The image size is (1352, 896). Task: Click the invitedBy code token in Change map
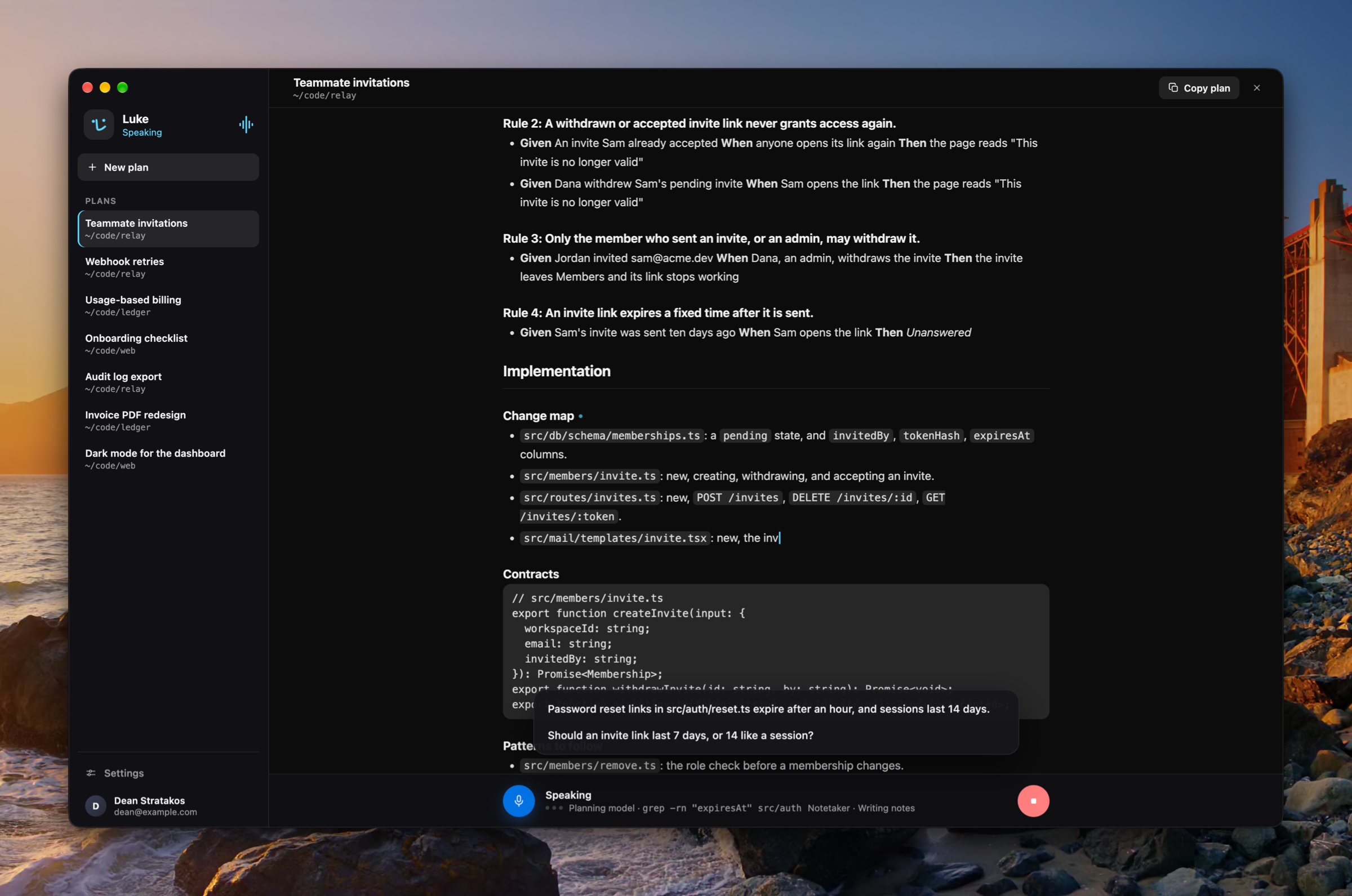[861, 435]
